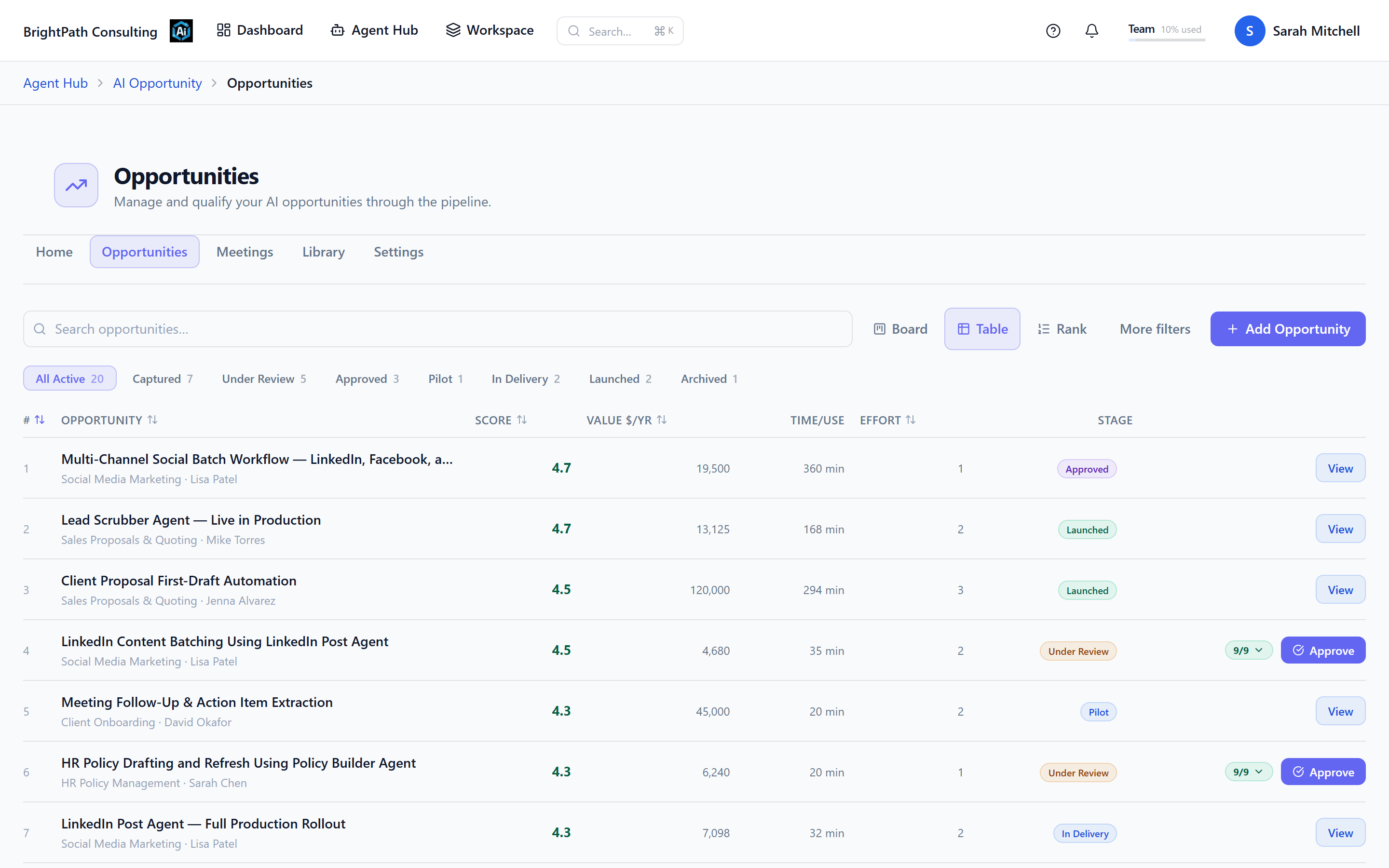
Task: Sort by Value $/YR column arrows
Action: (662, 420)
